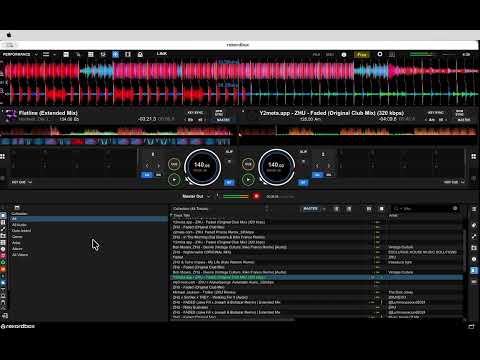
Task: Select ZHU & Tame Impala - My Life track
Action: (213, 262)
